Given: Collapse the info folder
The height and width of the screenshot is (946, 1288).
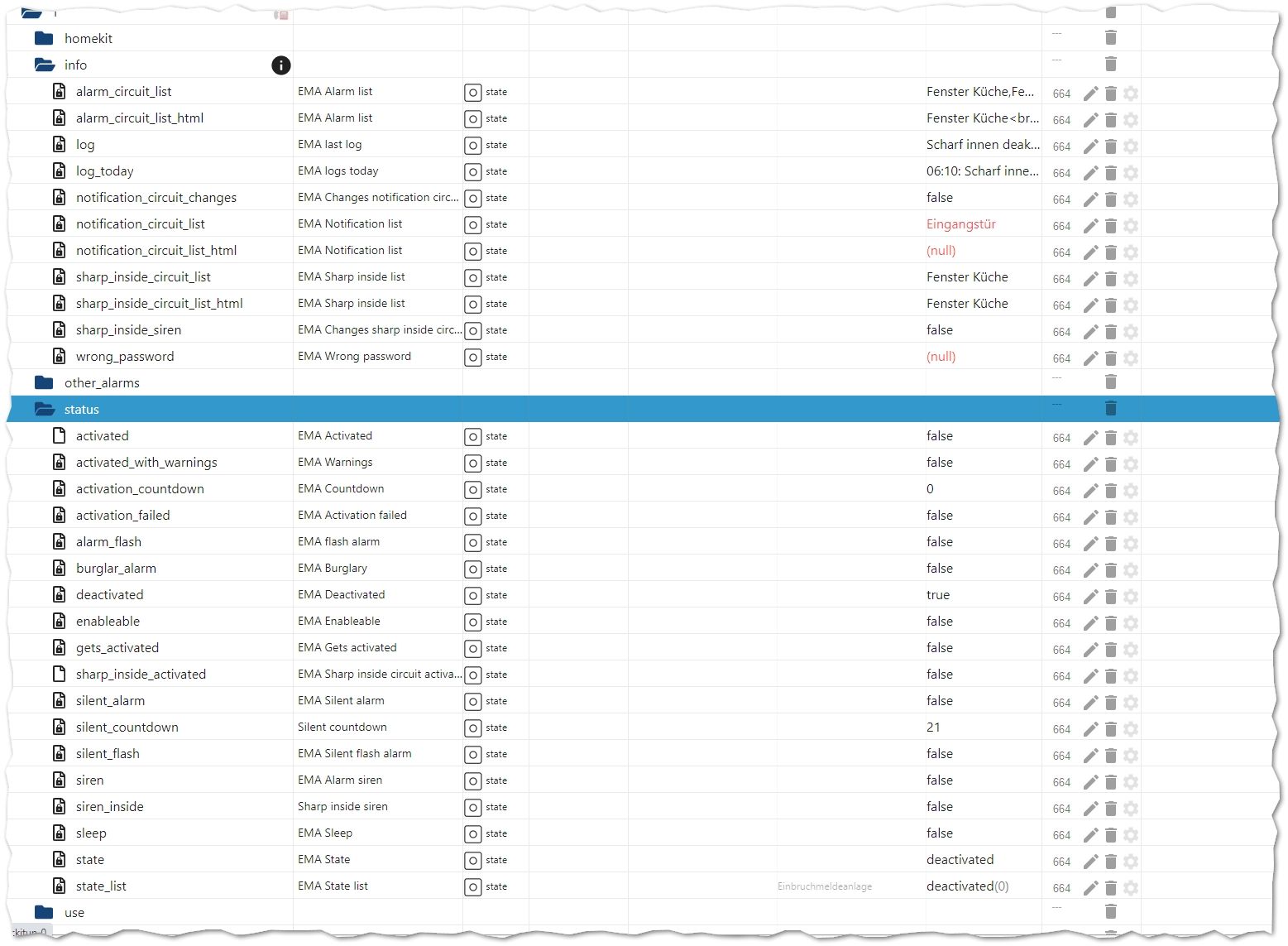Looking at the screenshot, I should [x=45, y=65].
